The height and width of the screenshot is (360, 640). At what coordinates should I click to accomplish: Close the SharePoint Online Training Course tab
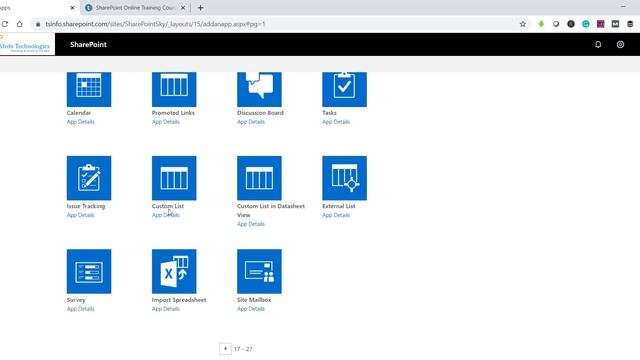pyautogui.click(x=183, y=8)
